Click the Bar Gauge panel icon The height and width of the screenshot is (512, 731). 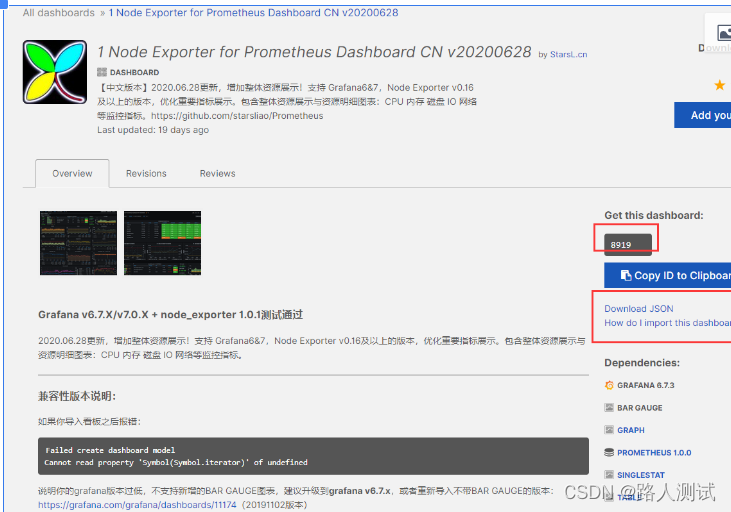coord(609,408)
